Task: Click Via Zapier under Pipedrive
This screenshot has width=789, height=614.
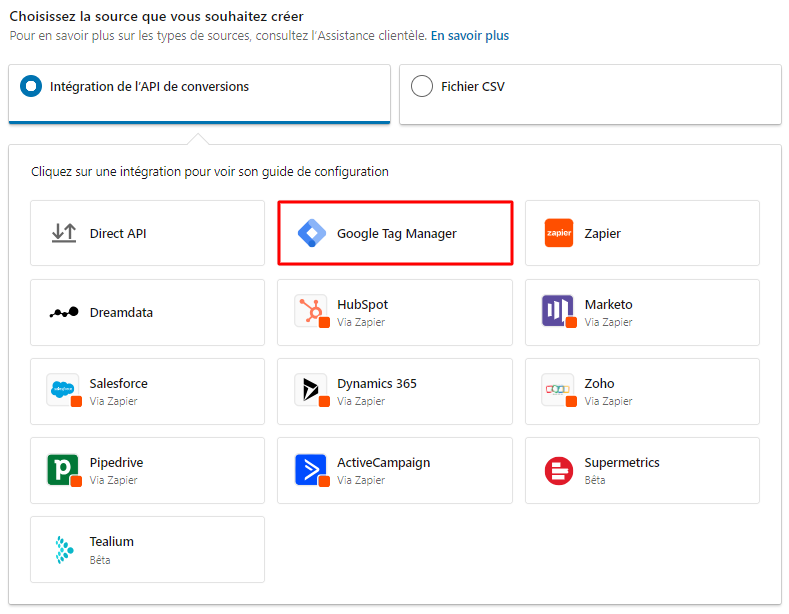Action: [114, 480]
